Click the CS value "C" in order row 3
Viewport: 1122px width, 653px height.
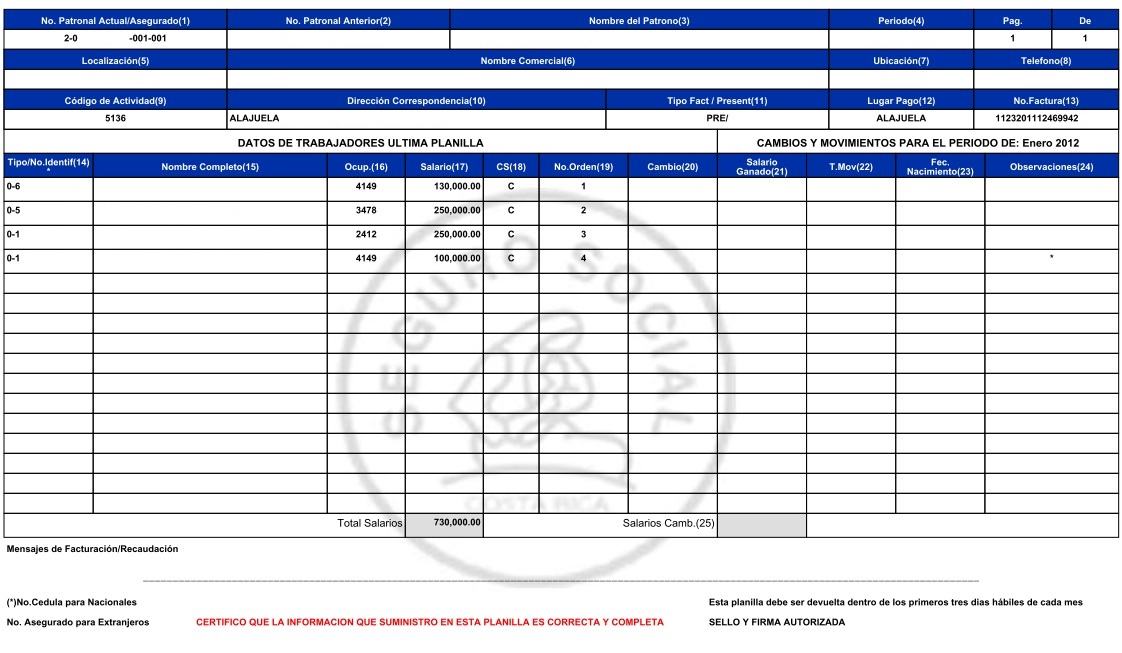(511, 235)
